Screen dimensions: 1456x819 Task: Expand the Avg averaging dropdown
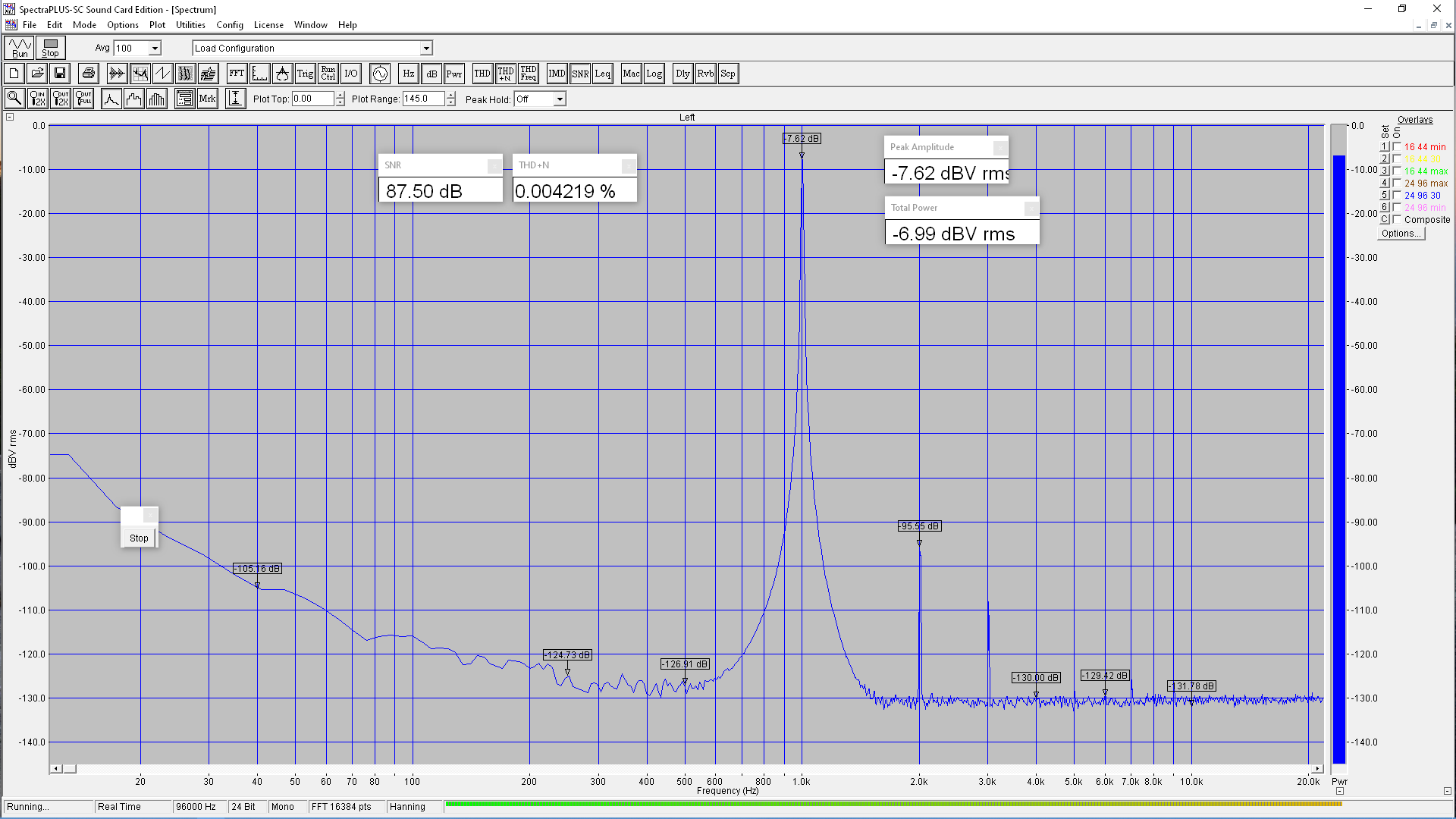pyautogui.click(x=155, y=49)
